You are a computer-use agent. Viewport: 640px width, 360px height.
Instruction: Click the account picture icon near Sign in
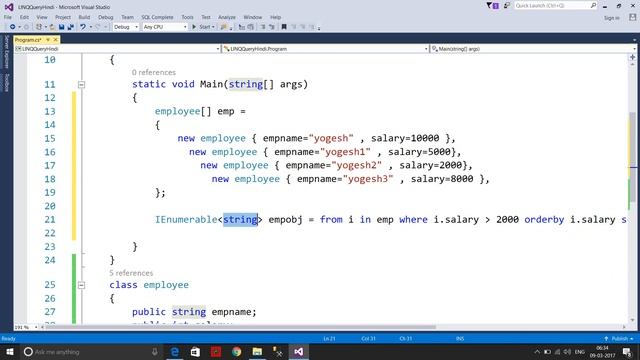pyautogui.click(x=632, y=17)
